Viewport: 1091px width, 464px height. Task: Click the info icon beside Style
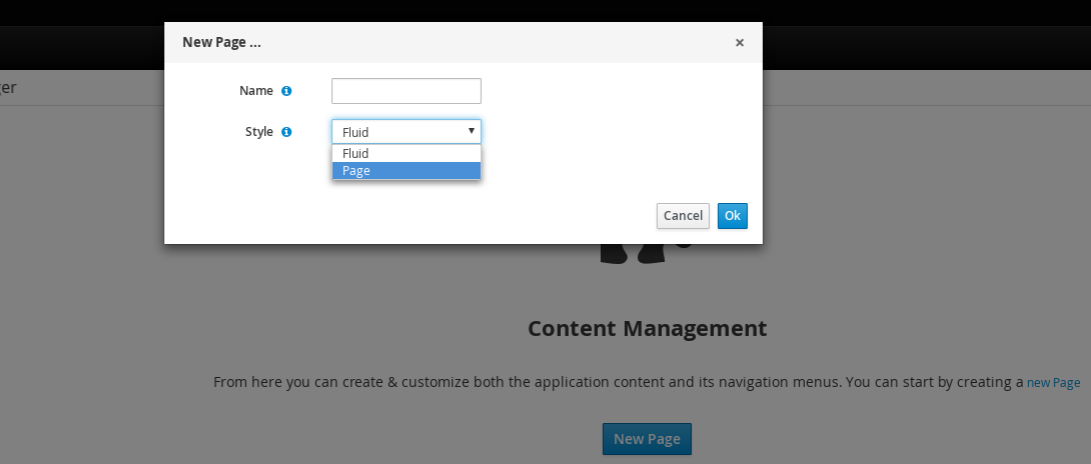[287, 132]
